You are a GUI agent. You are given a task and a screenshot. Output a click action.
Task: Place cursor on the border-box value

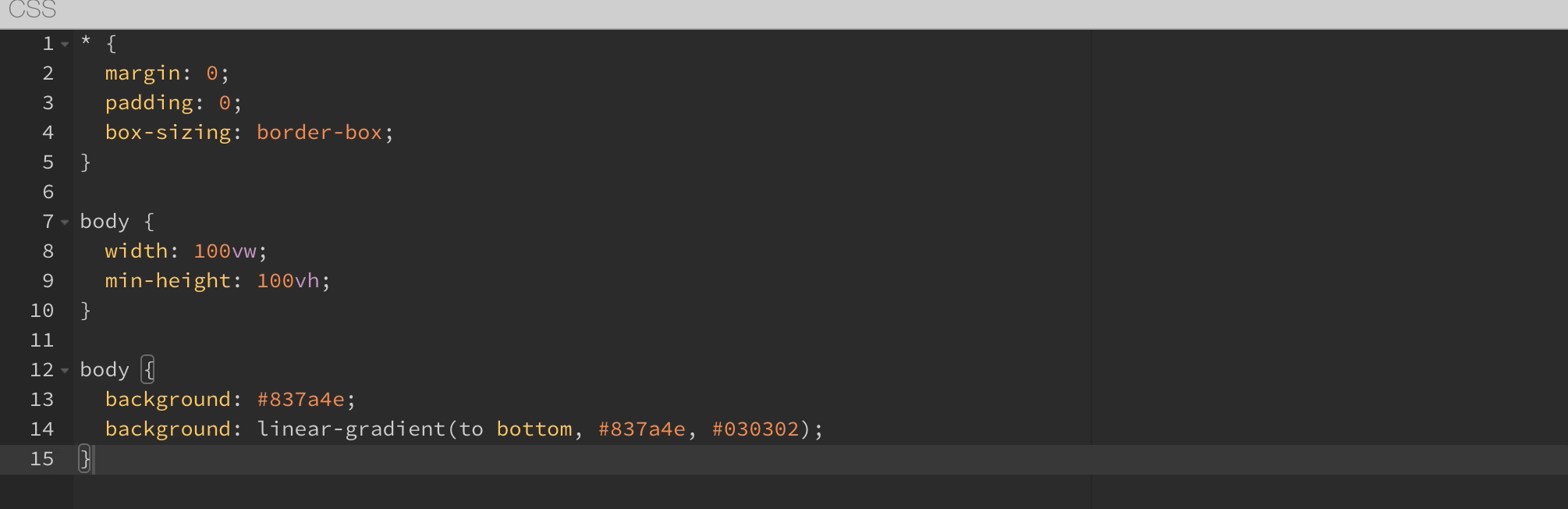(x=319, y=133)
